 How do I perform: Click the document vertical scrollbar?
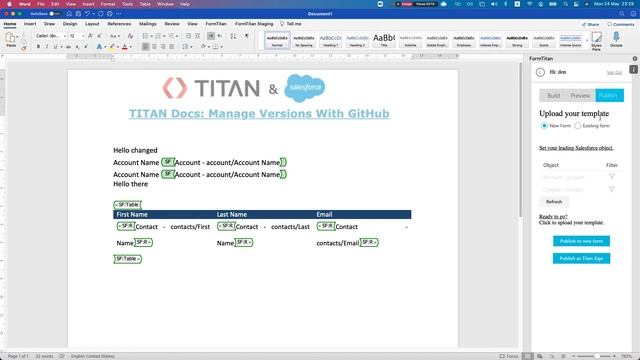point(520,139)
